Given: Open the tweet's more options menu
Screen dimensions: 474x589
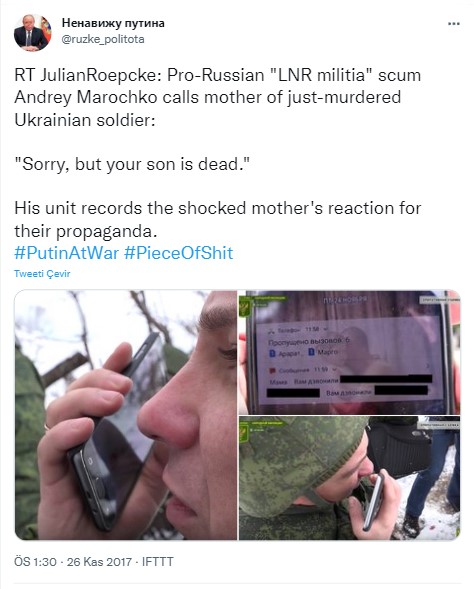Looking at the screenshot, I should point(454,24).
